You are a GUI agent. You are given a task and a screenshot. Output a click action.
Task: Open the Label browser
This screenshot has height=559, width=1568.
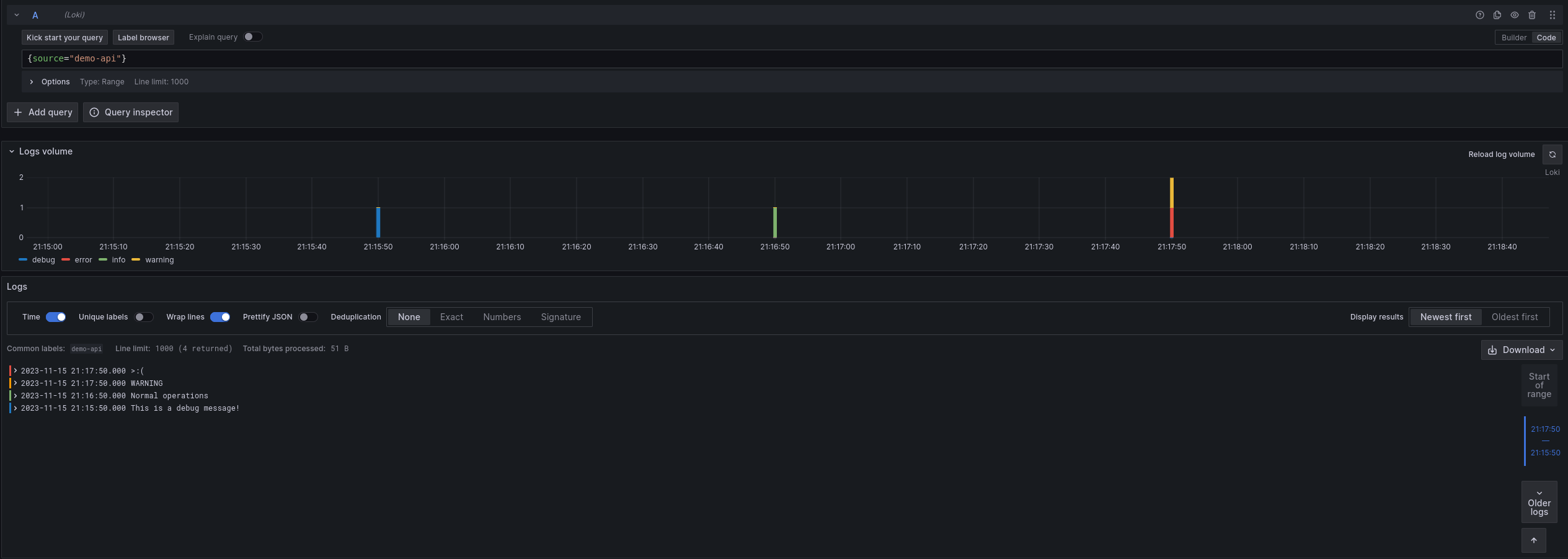tap(143, 37)
